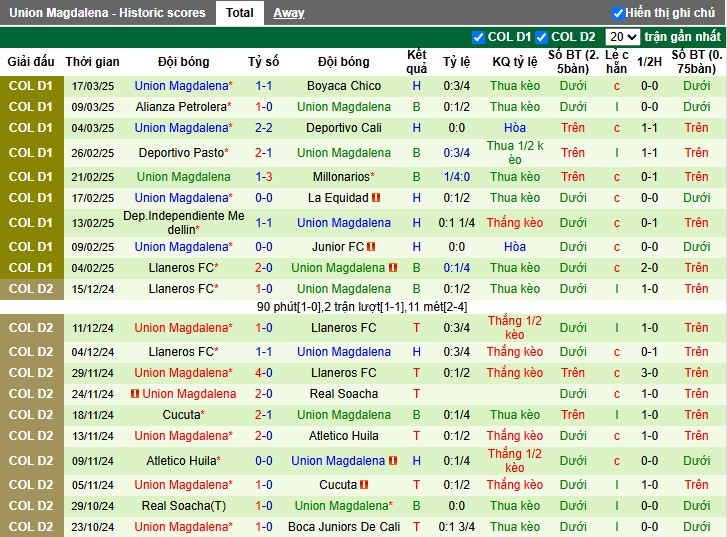Open Real Soacha(T) team on 29/10/24
This screenshot has width=727, height=537.
(x=184, y=506)
